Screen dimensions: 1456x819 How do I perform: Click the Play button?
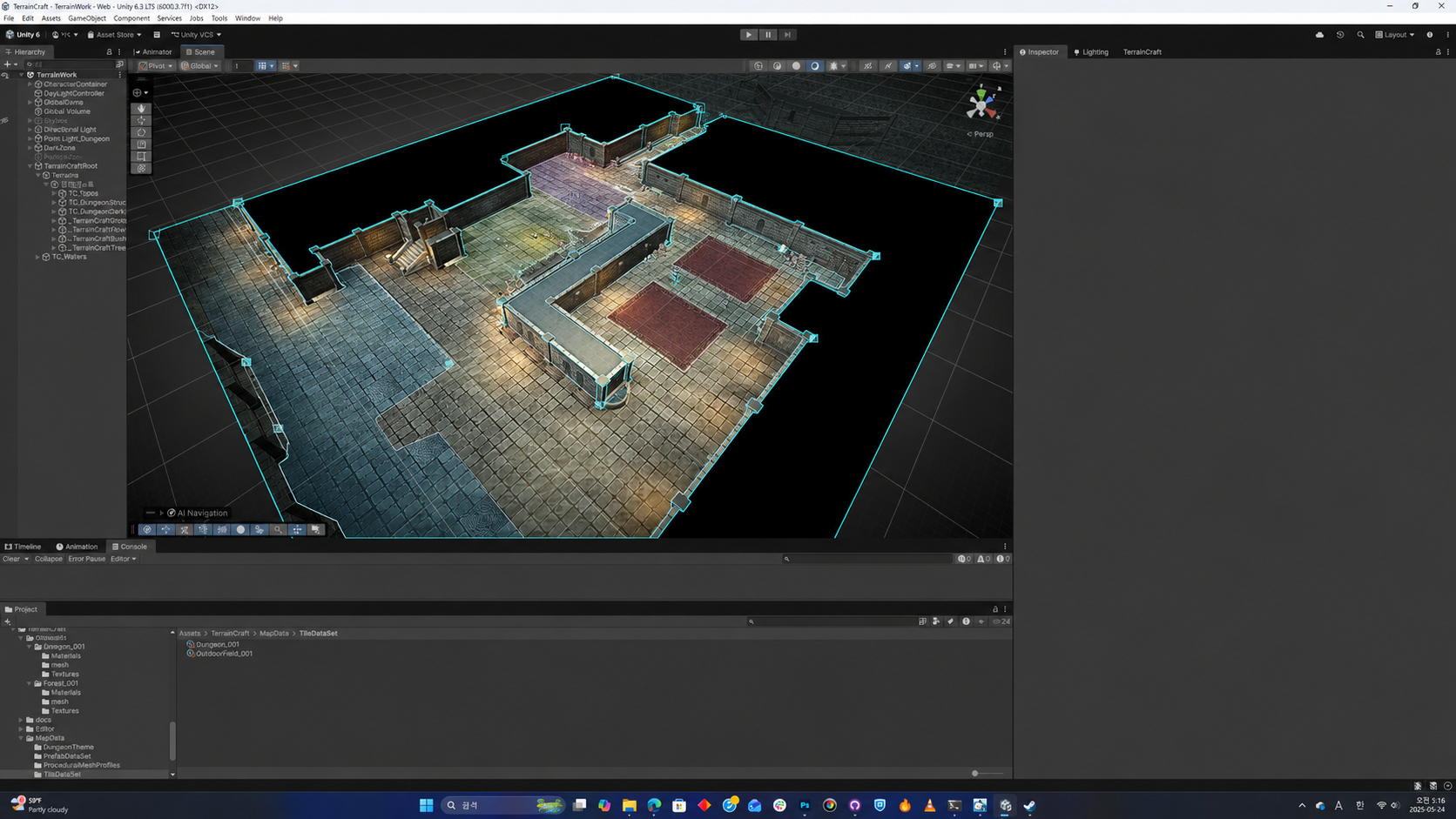click(749, 35)
